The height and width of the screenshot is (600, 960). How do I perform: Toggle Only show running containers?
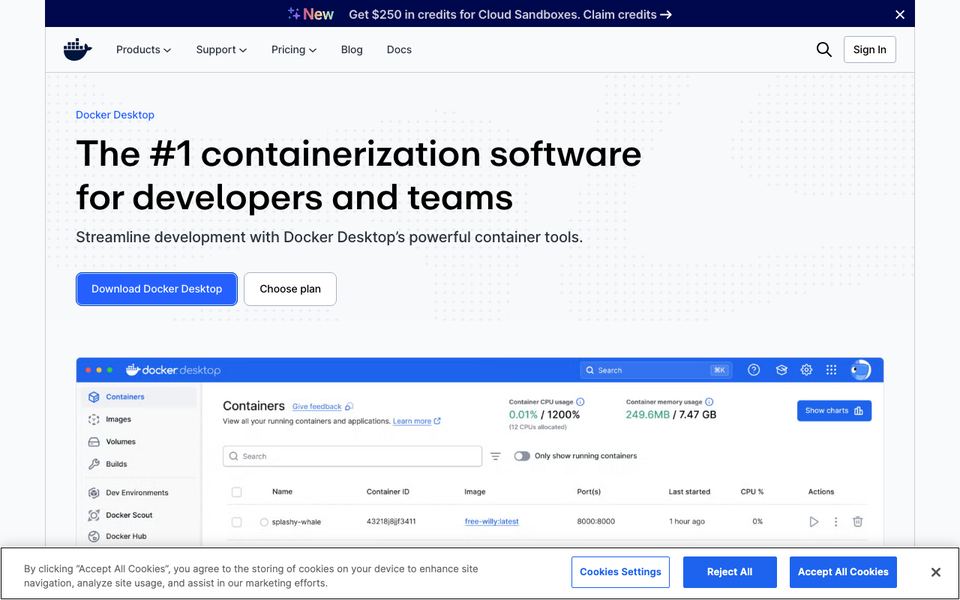[x=522, y=456]
